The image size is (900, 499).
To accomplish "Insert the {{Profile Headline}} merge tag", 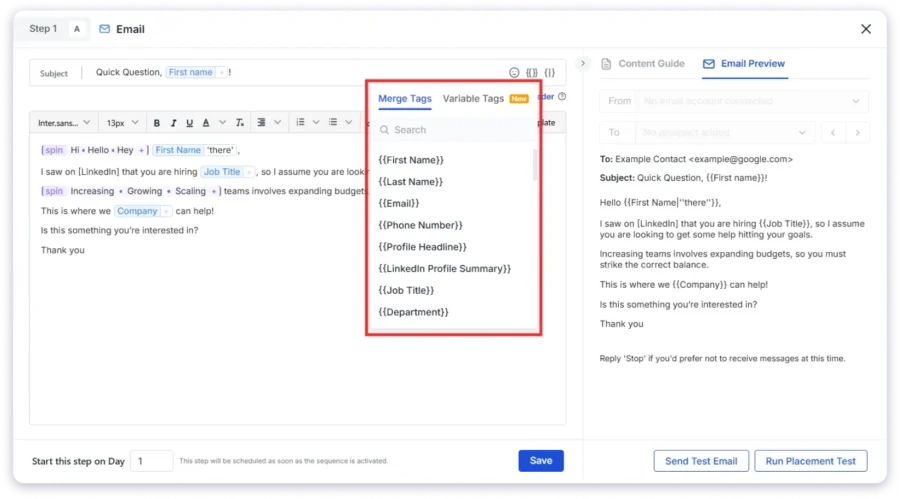I will click(422, 247).
